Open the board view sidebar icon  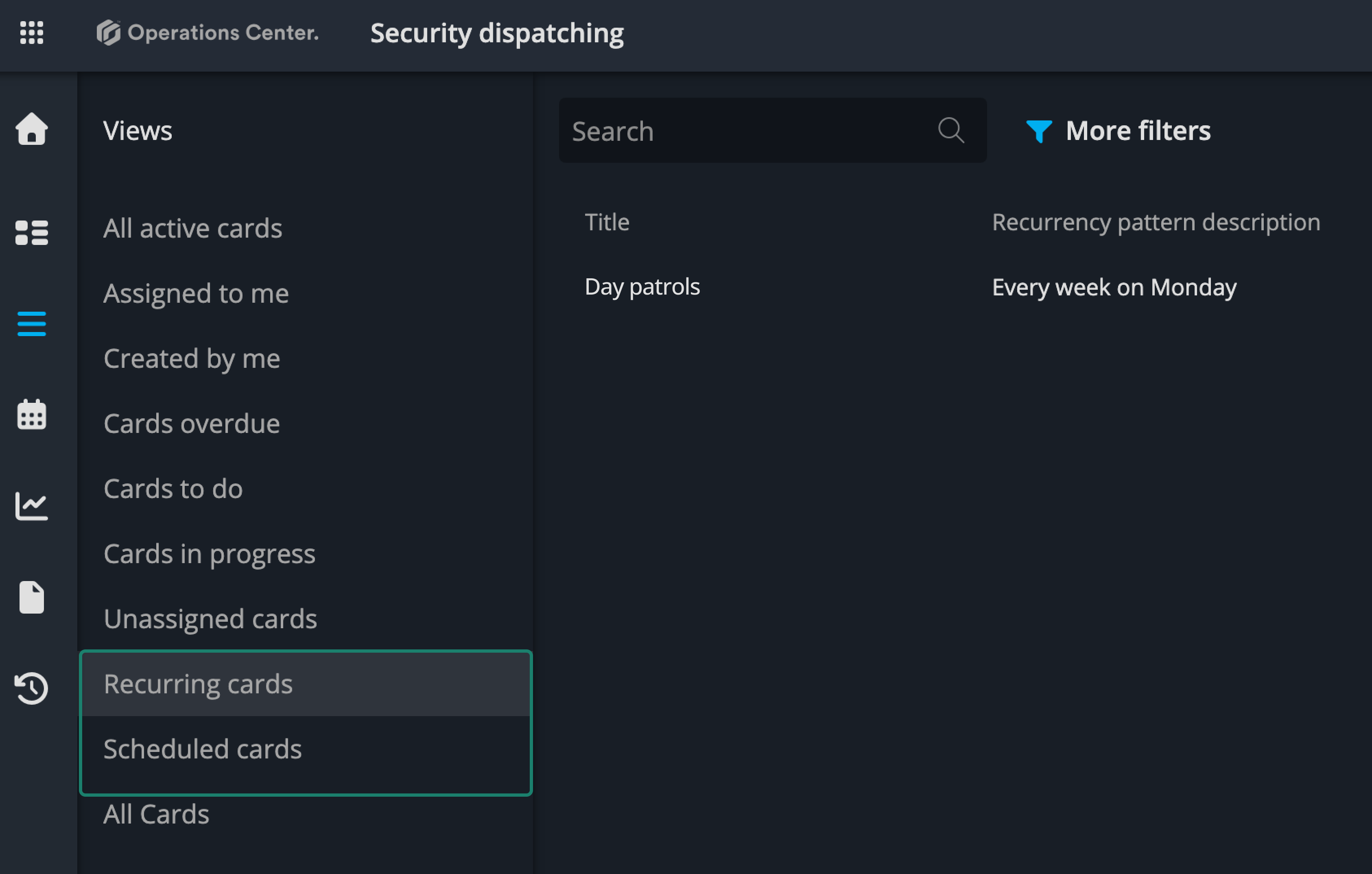tap(31, 232)
